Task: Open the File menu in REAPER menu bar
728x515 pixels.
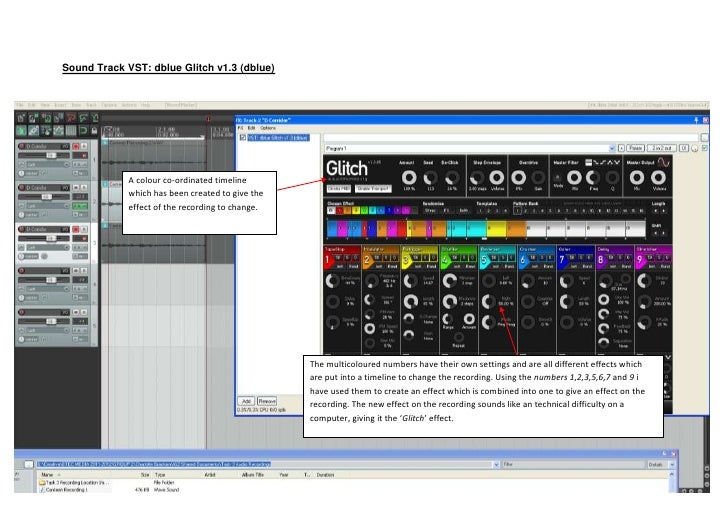Action: pyautogui.click(x=20, y=105)
